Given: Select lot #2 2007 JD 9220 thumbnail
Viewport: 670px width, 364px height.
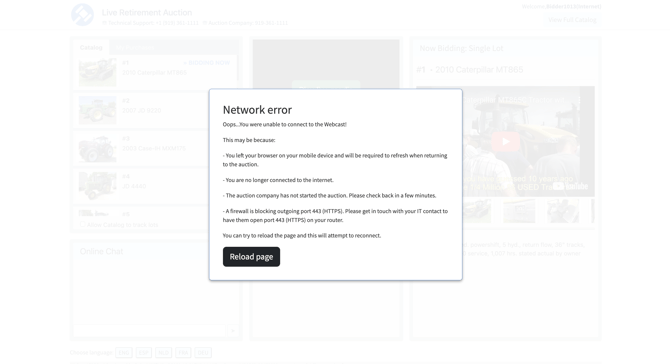Looking at the screenshot, I should tap(97, 110).
